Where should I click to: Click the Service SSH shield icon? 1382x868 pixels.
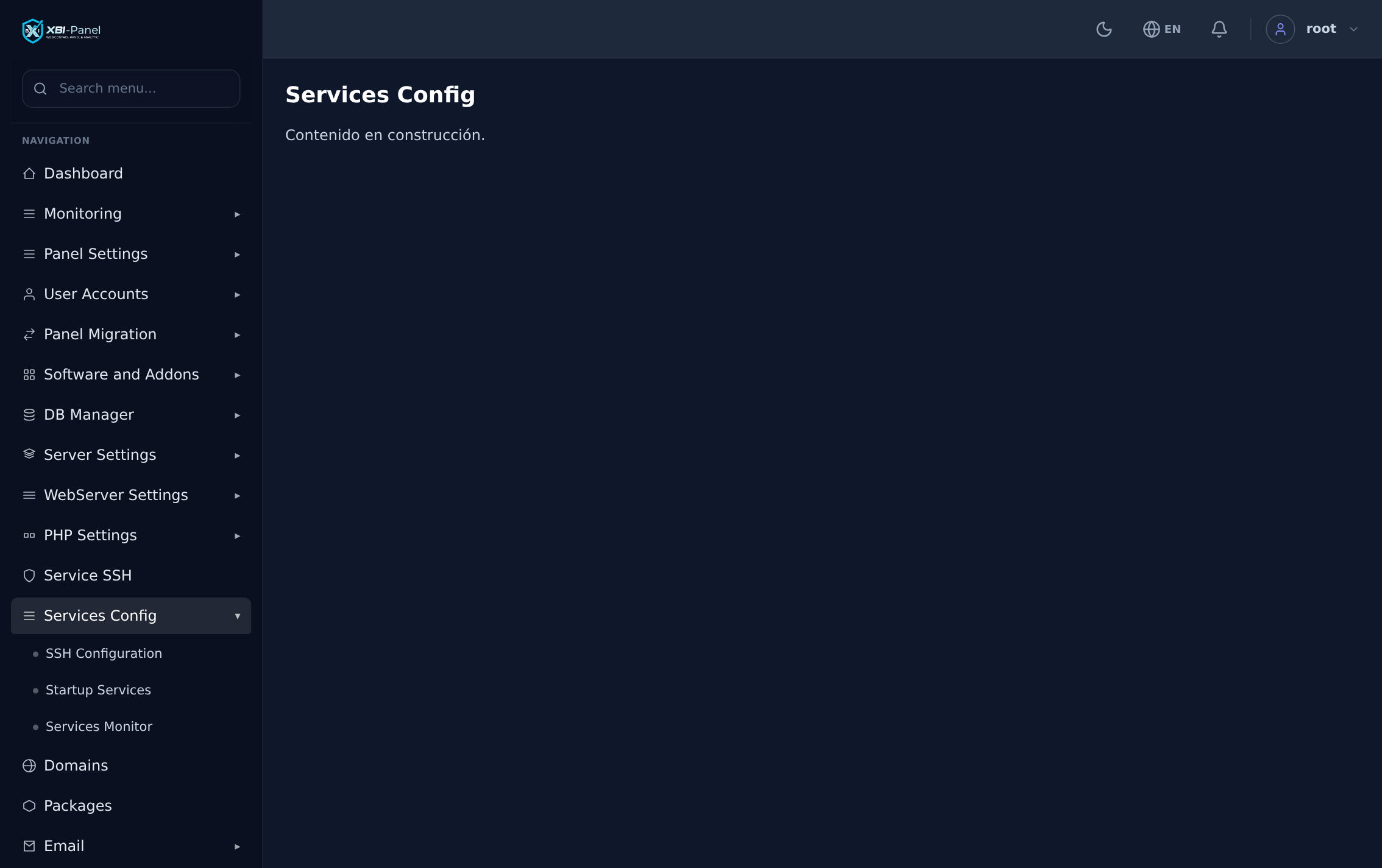(x=29, y=576)
